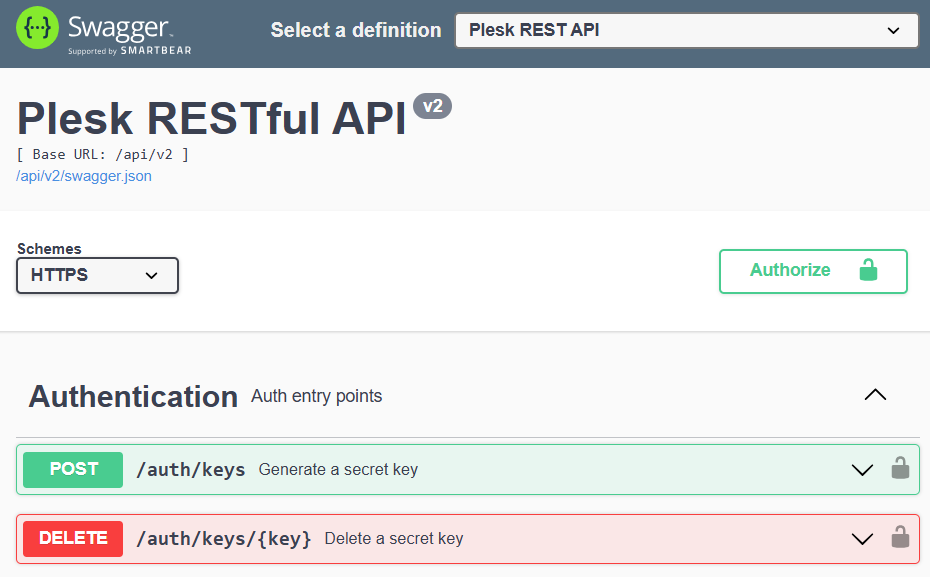Click the Authentication section heading
The width and height of the screenshot is (930, 577).
pyautogui.click(x=133, y=396)
